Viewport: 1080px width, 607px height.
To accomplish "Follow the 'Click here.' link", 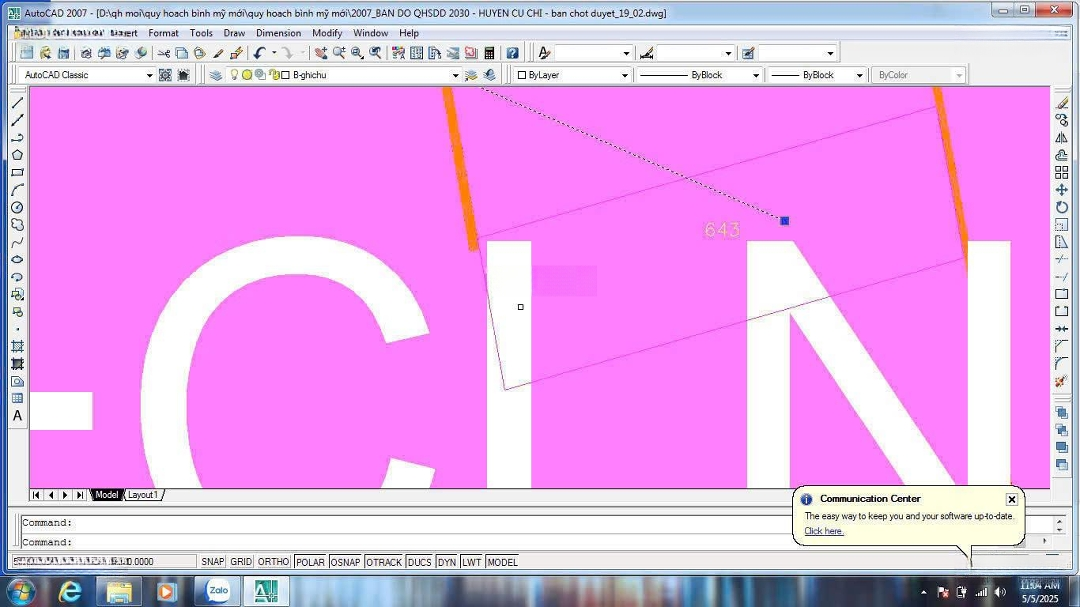I will pyautogui.click(x=823, y=531).
